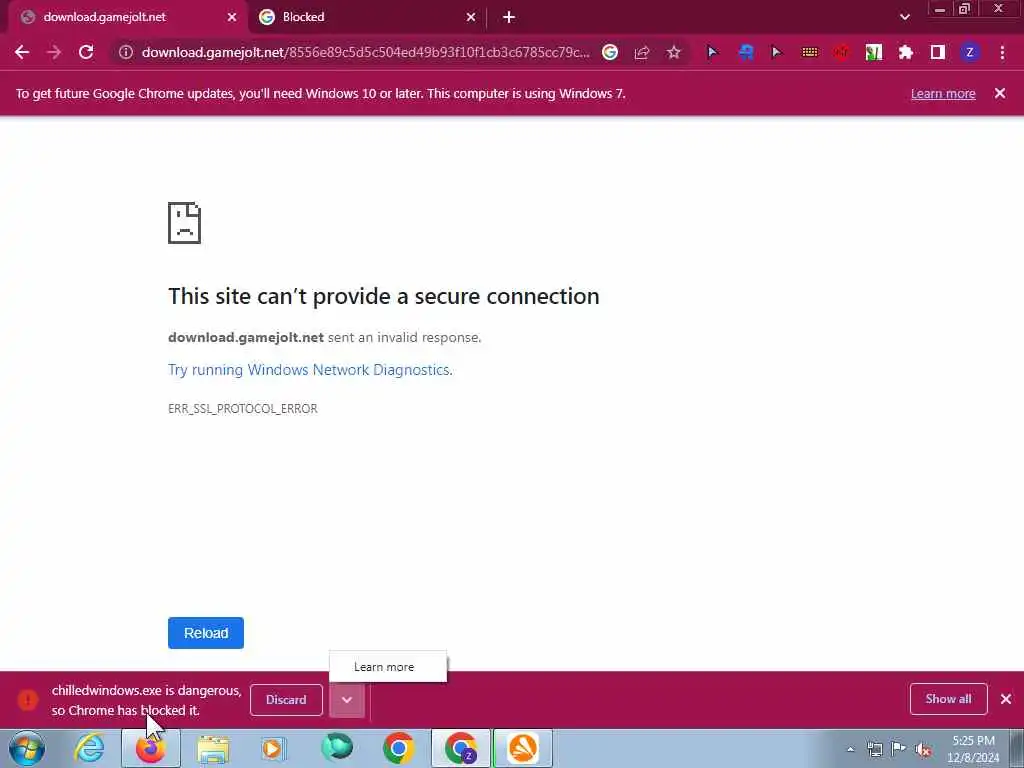Viewport: 1024px width, 768px height.
Task: Close the Blocked tab
Action: pyautogui.click(x=471, y=17)
